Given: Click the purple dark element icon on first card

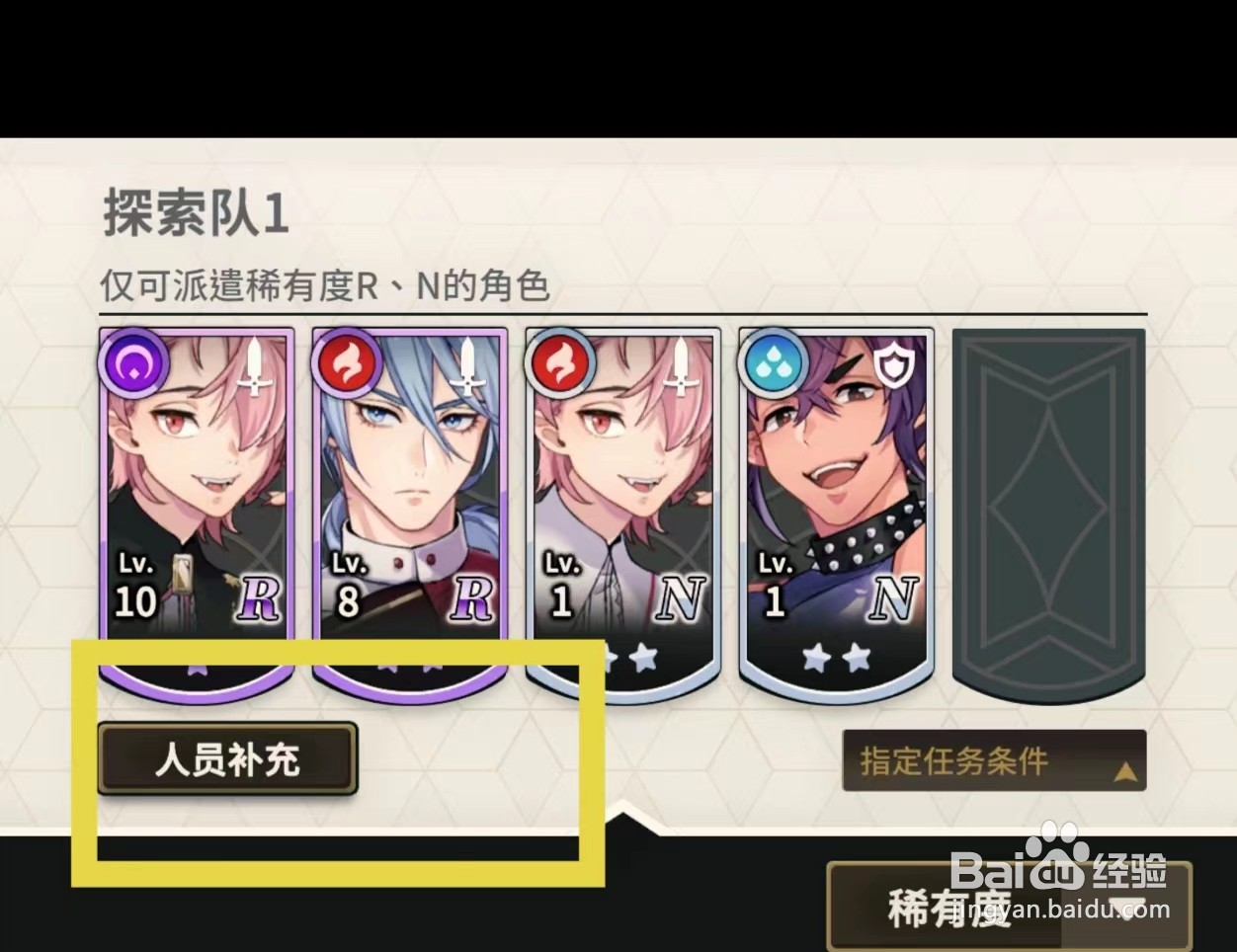Looking at the screenshot, I should pyautogui.click(x=133, y=362).
